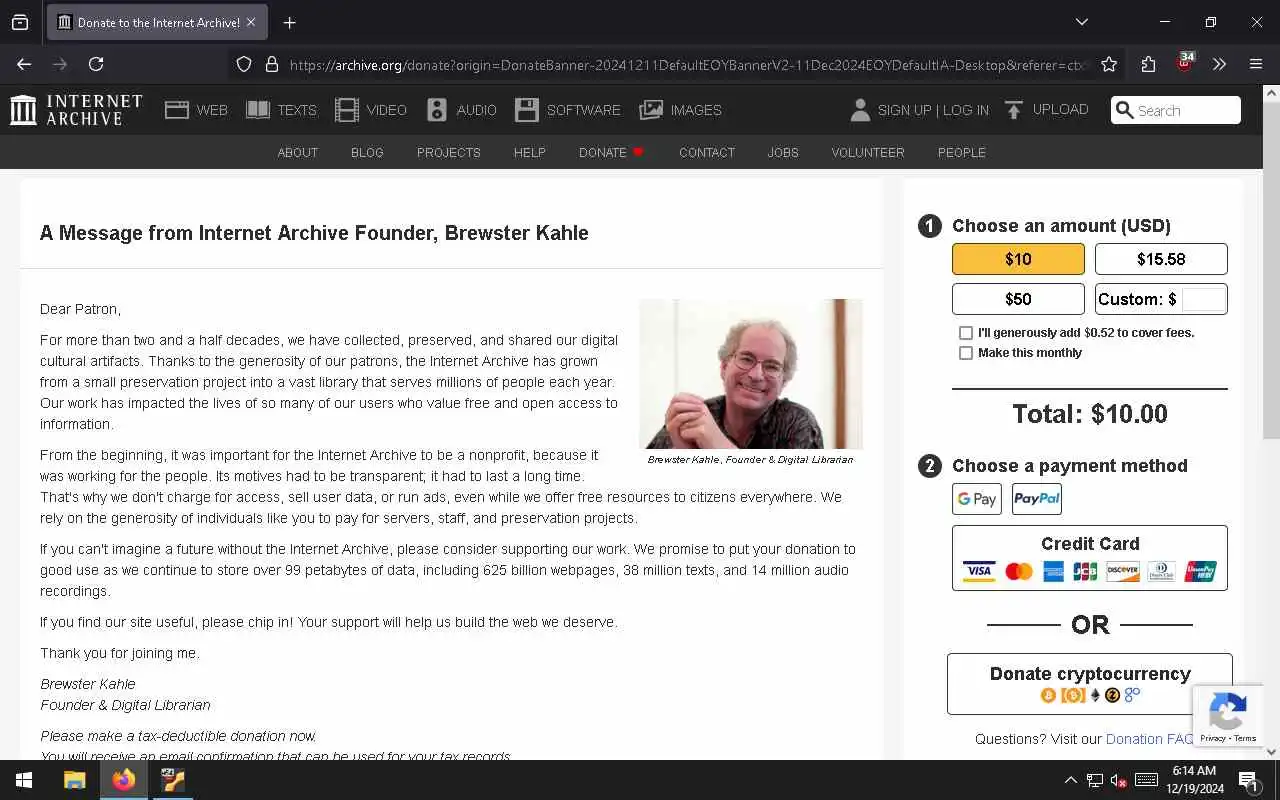
Task: Open the Firefox extensions puzzle icon
Action: 1148,65
